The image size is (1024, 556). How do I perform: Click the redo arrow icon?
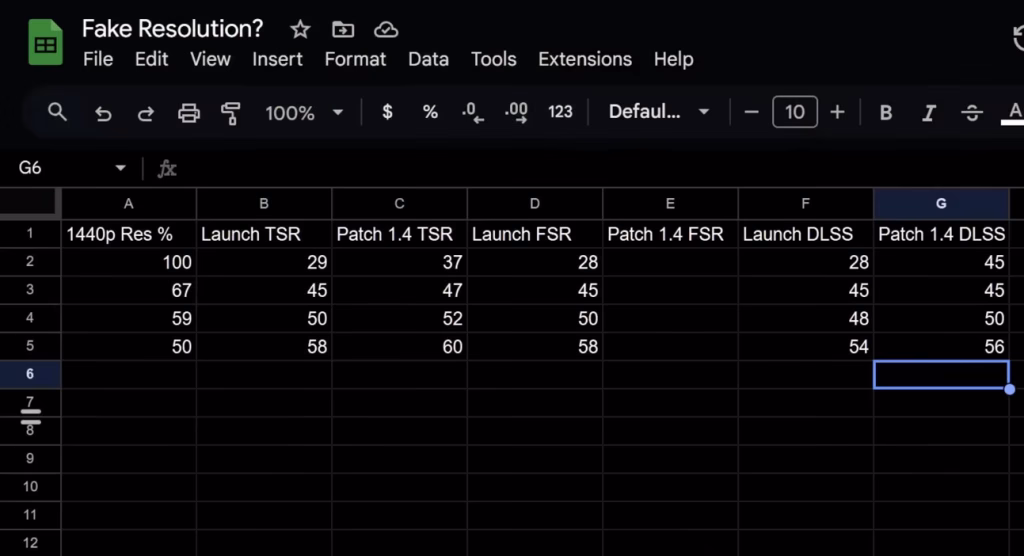point(145,113)
